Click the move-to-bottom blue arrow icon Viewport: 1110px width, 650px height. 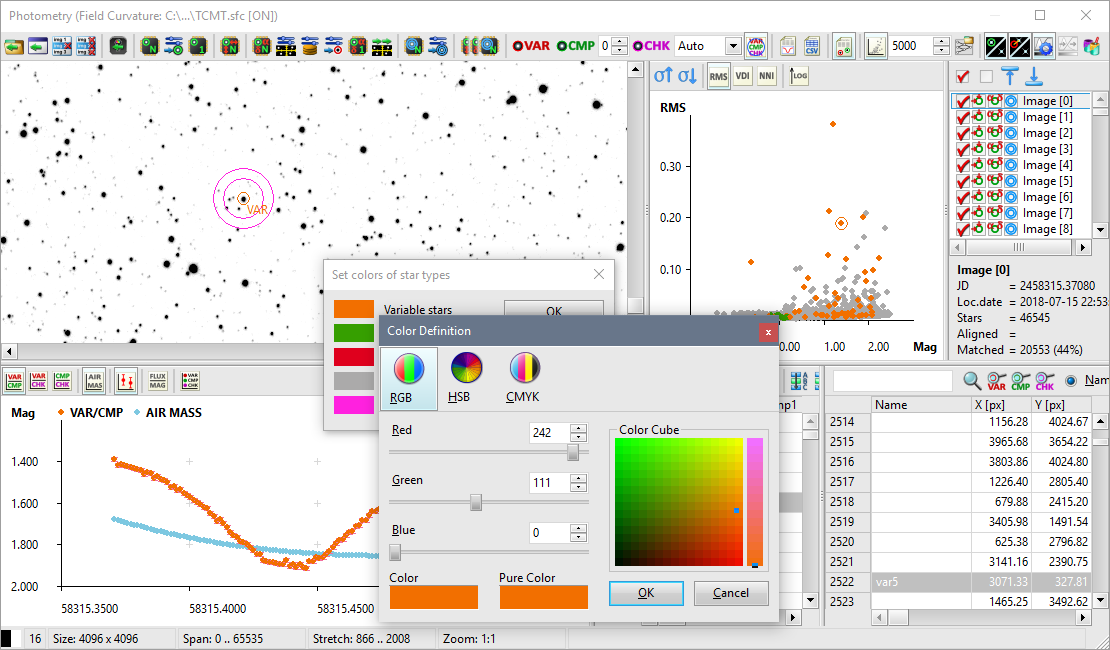point(1034,76)
